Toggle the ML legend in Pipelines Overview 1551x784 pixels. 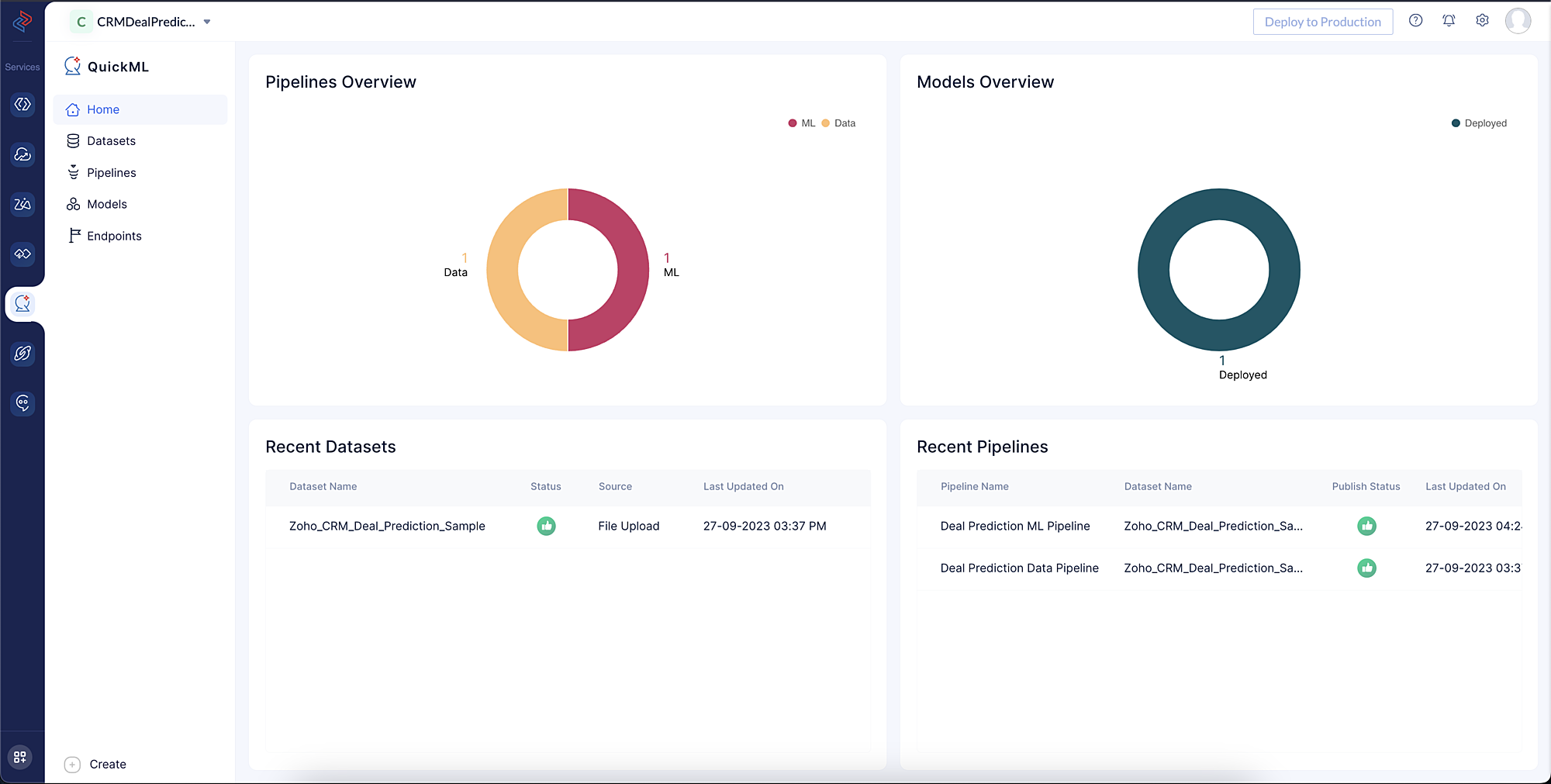(802, 123)
